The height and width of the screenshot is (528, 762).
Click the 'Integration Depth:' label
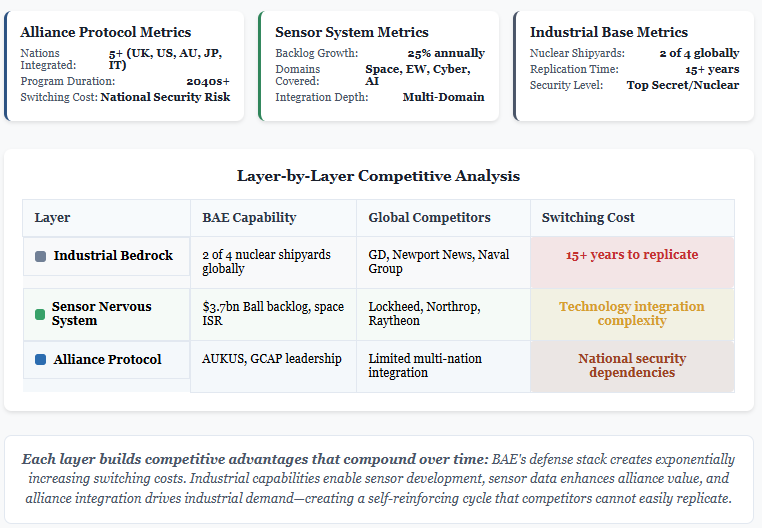coord(322,97)
